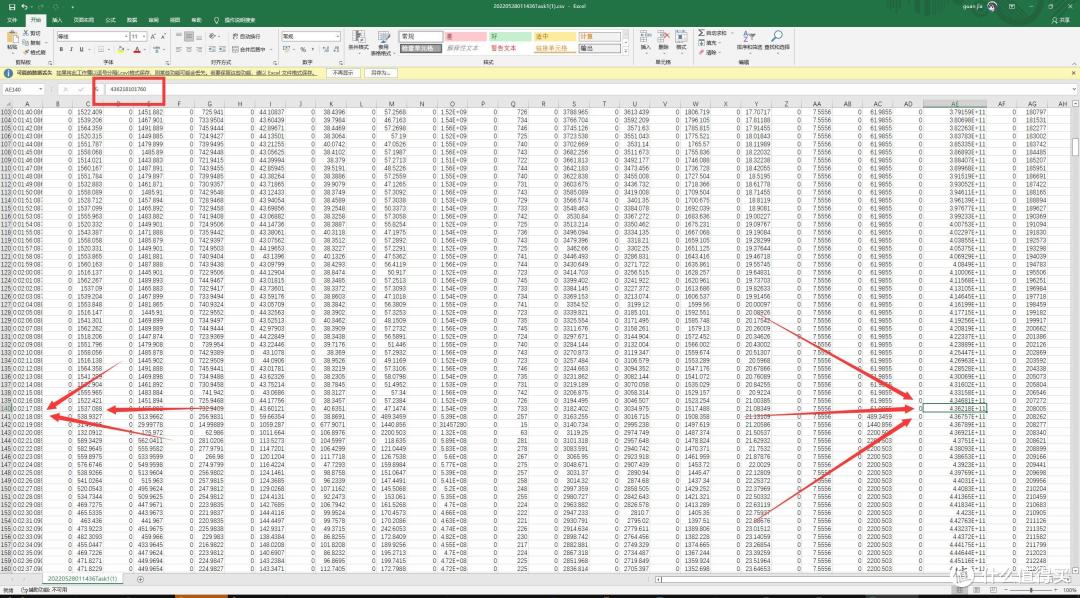Select the Format Painter (格式刷) brush

[26, 52]
